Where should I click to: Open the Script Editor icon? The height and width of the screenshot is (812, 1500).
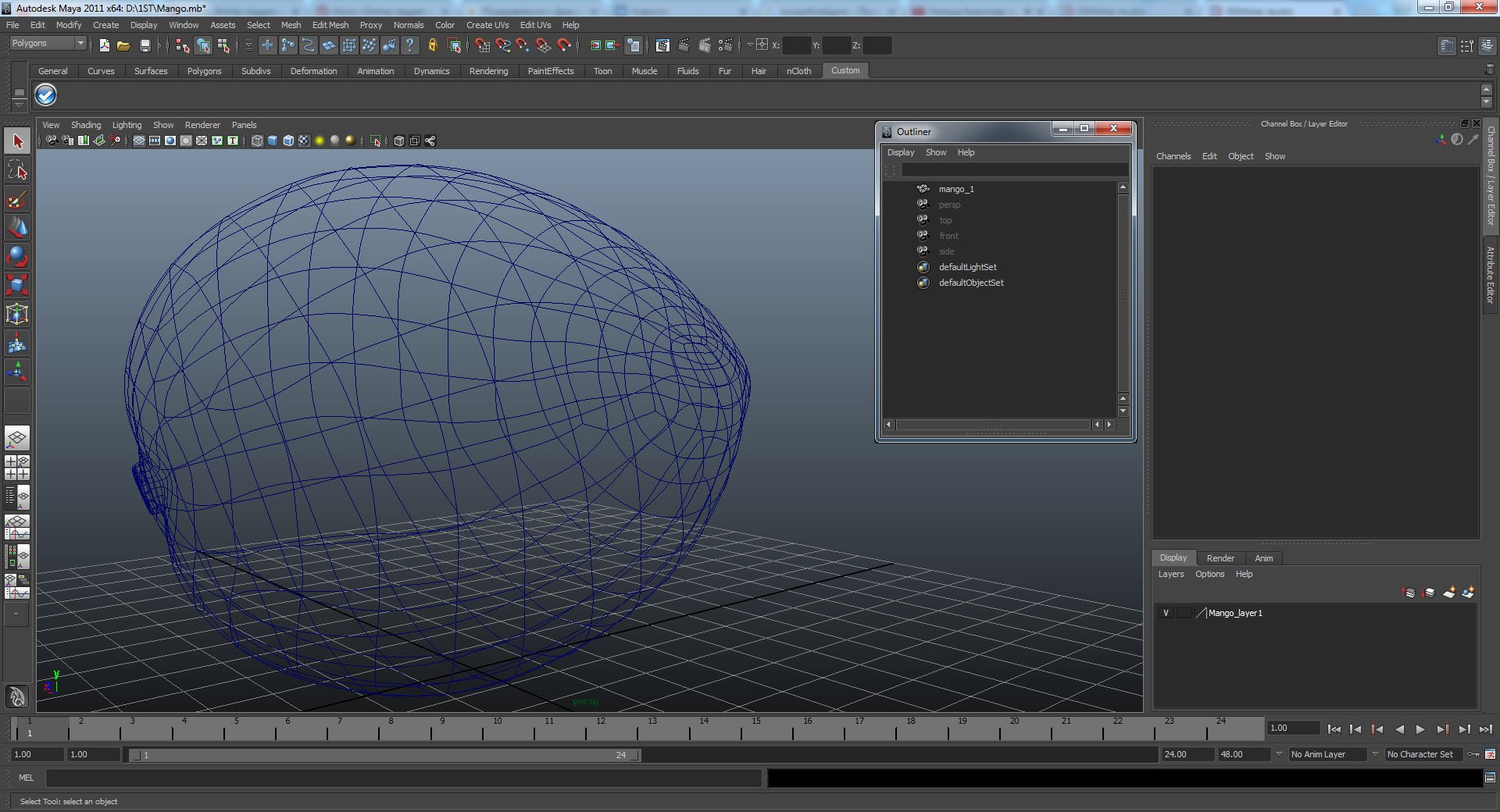[1490, 778]
